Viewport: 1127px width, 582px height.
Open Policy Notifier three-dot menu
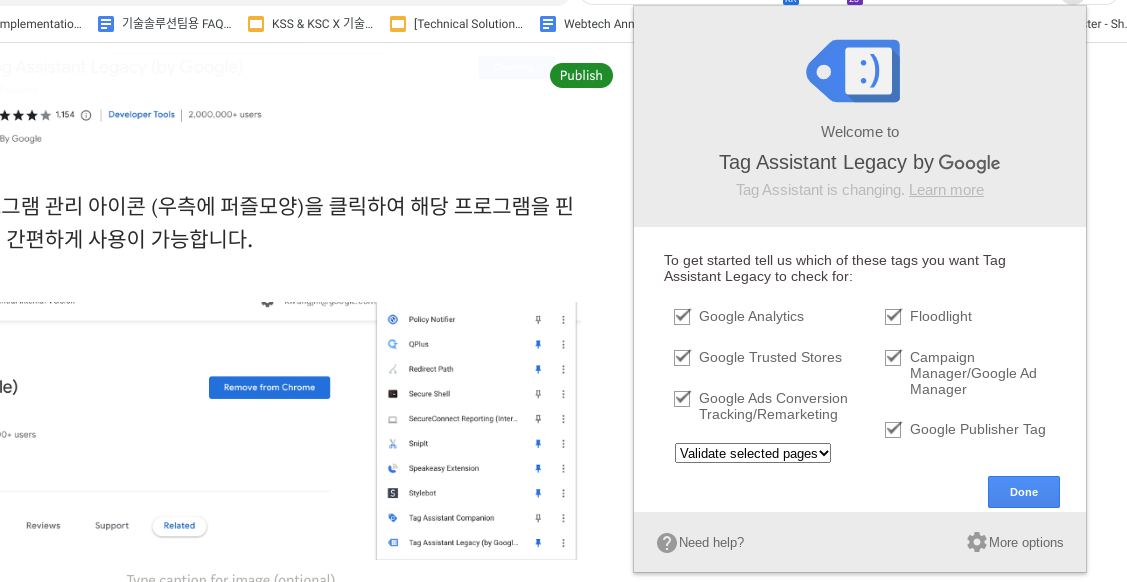coord(564,320)
